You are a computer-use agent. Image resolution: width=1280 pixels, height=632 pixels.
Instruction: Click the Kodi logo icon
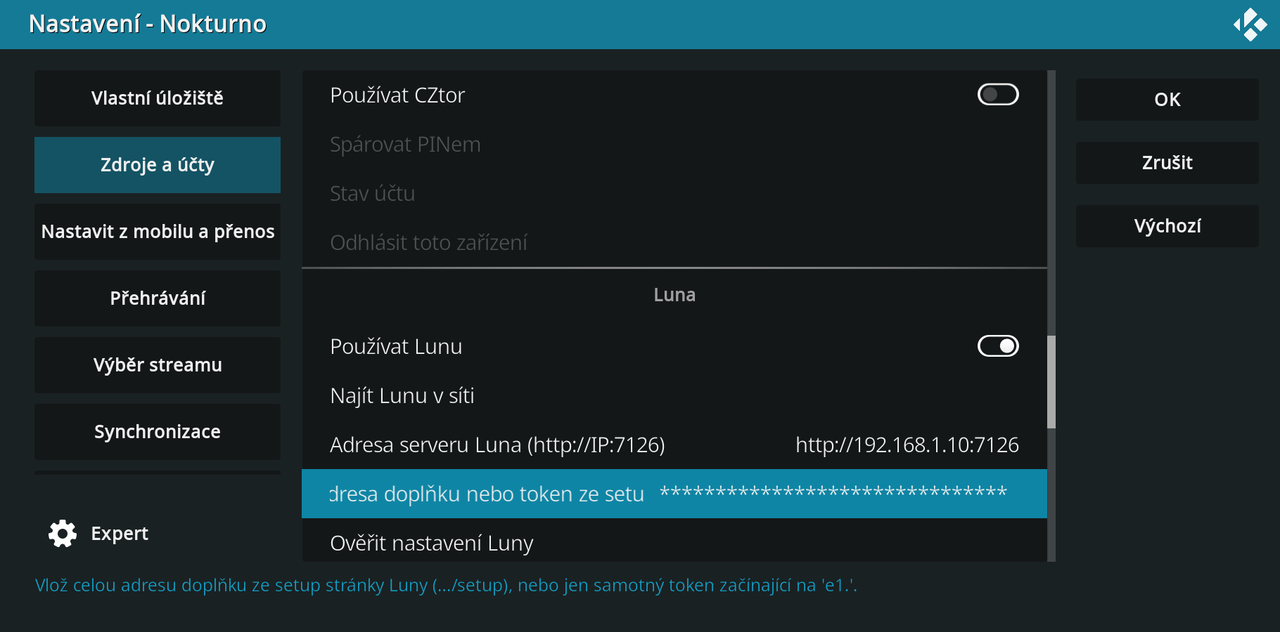(x=1250, y=24)
